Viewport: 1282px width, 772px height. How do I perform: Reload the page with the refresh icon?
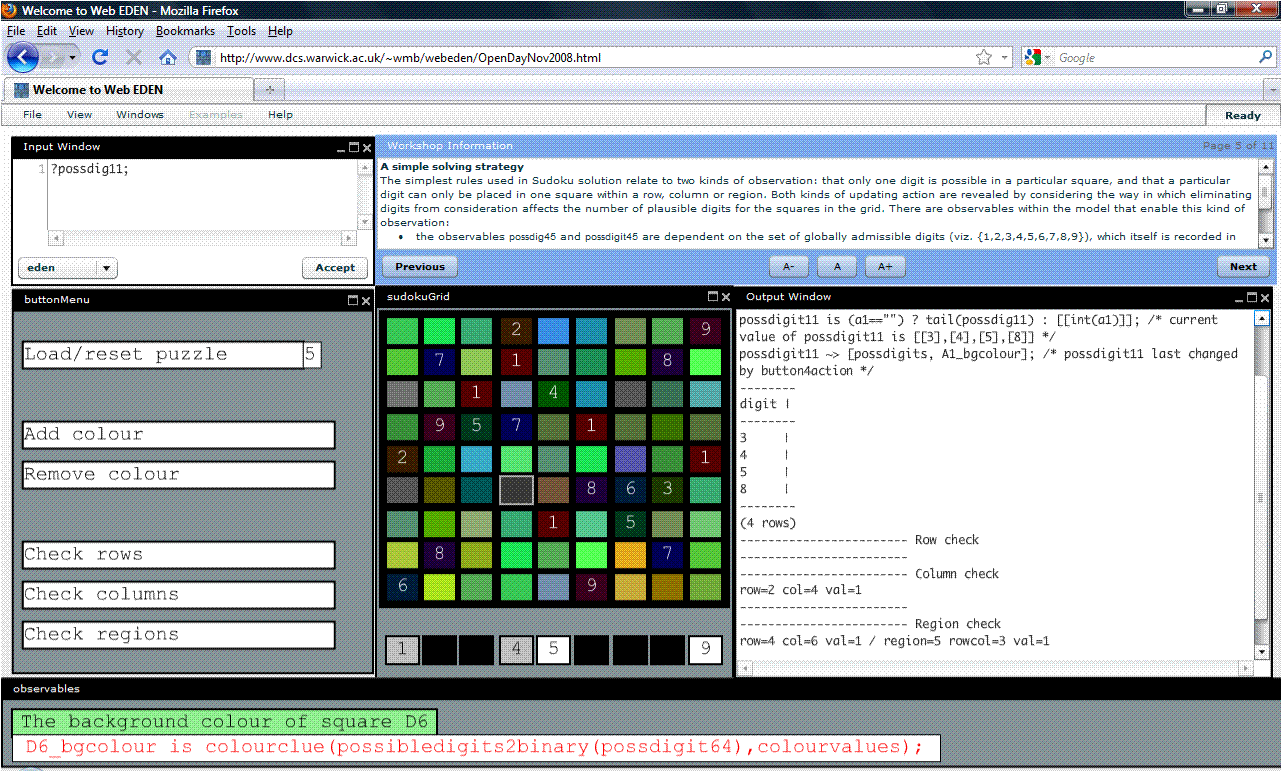tap(100, 58)
